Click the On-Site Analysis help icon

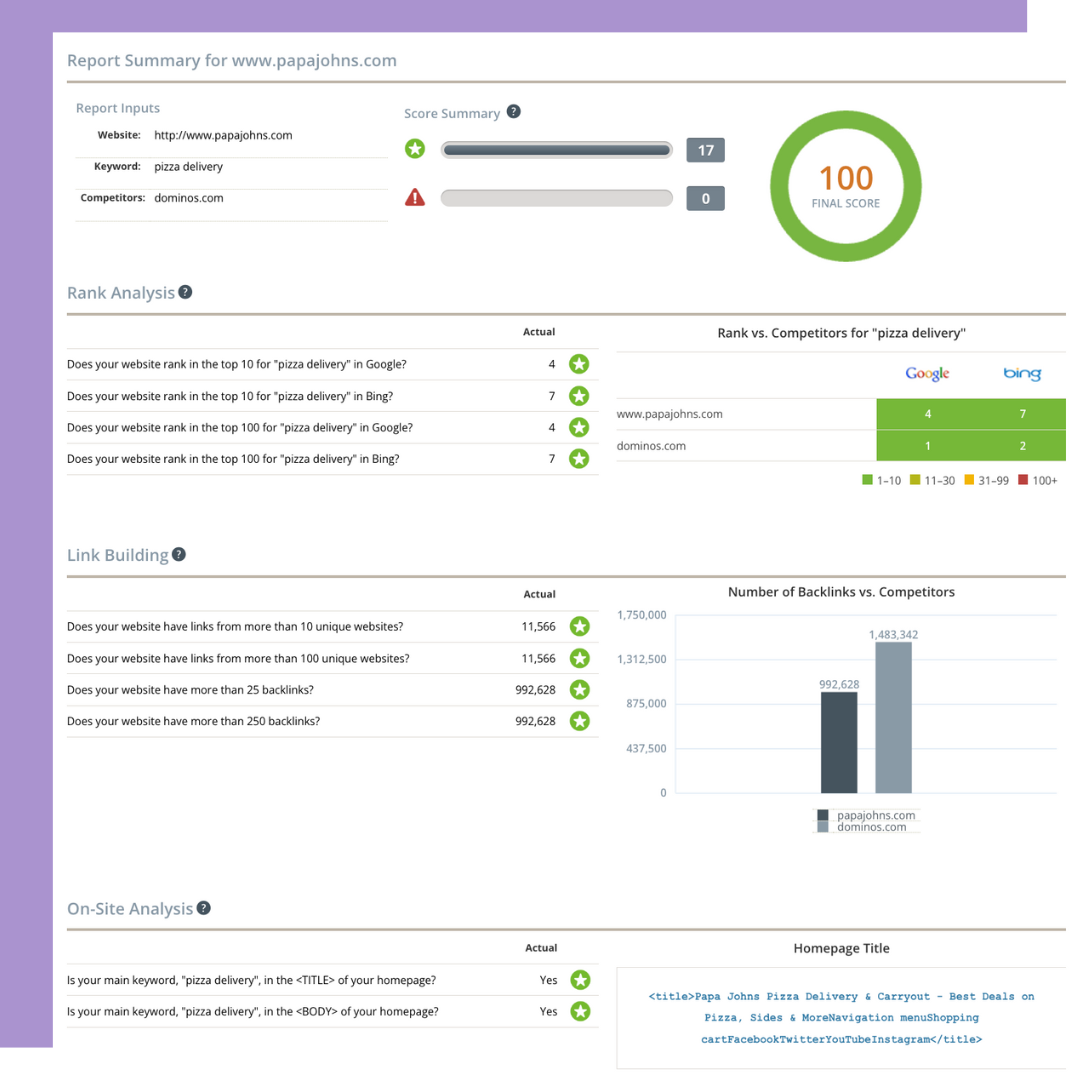click(204, 907)
